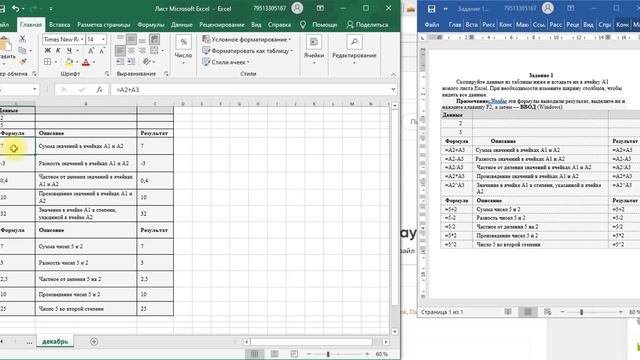This screenshot has width=640, height=360.
Task: Click the Decrease Indent icon in Excel
Action: [120, 62]
